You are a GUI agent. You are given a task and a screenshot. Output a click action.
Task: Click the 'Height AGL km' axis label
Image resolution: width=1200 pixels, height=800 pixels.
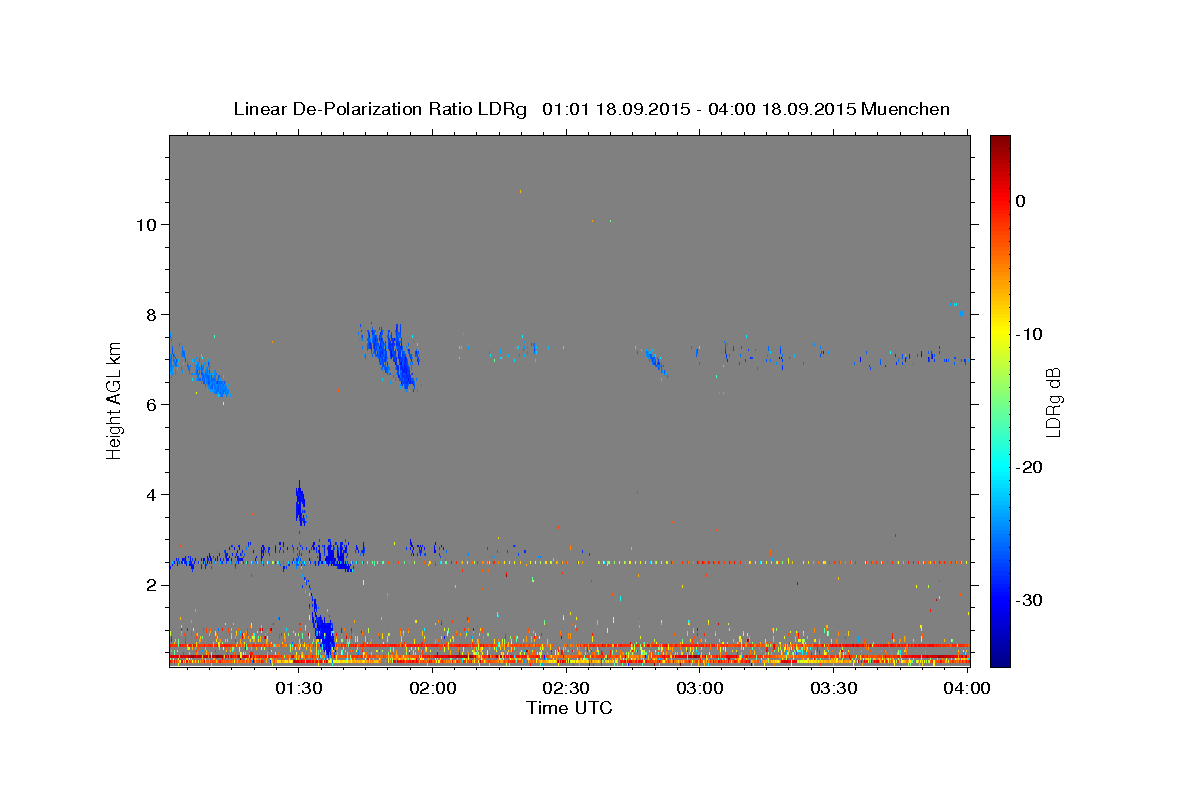115,400
